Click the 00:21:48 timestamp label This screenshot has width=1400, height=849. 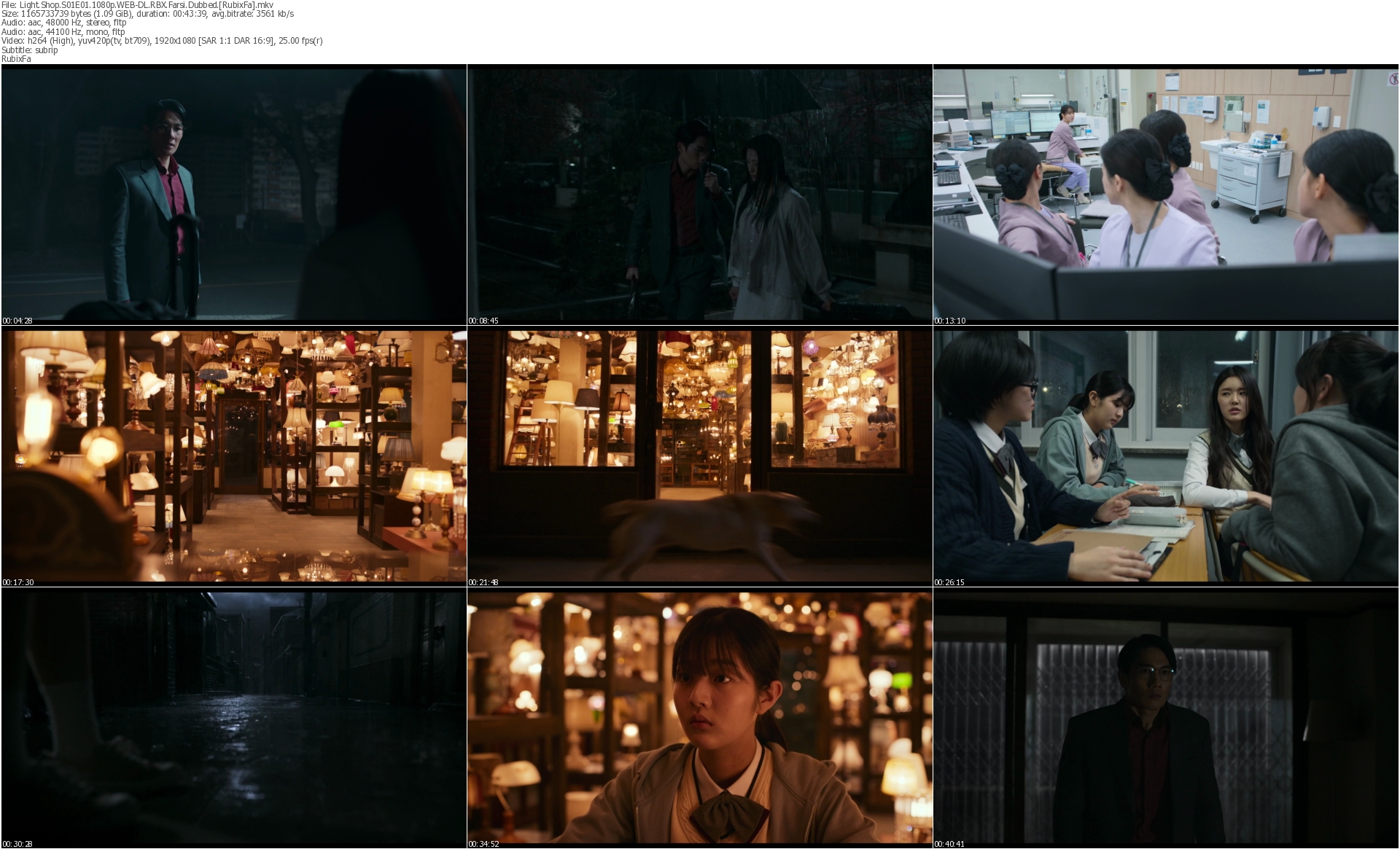point(483,582)
